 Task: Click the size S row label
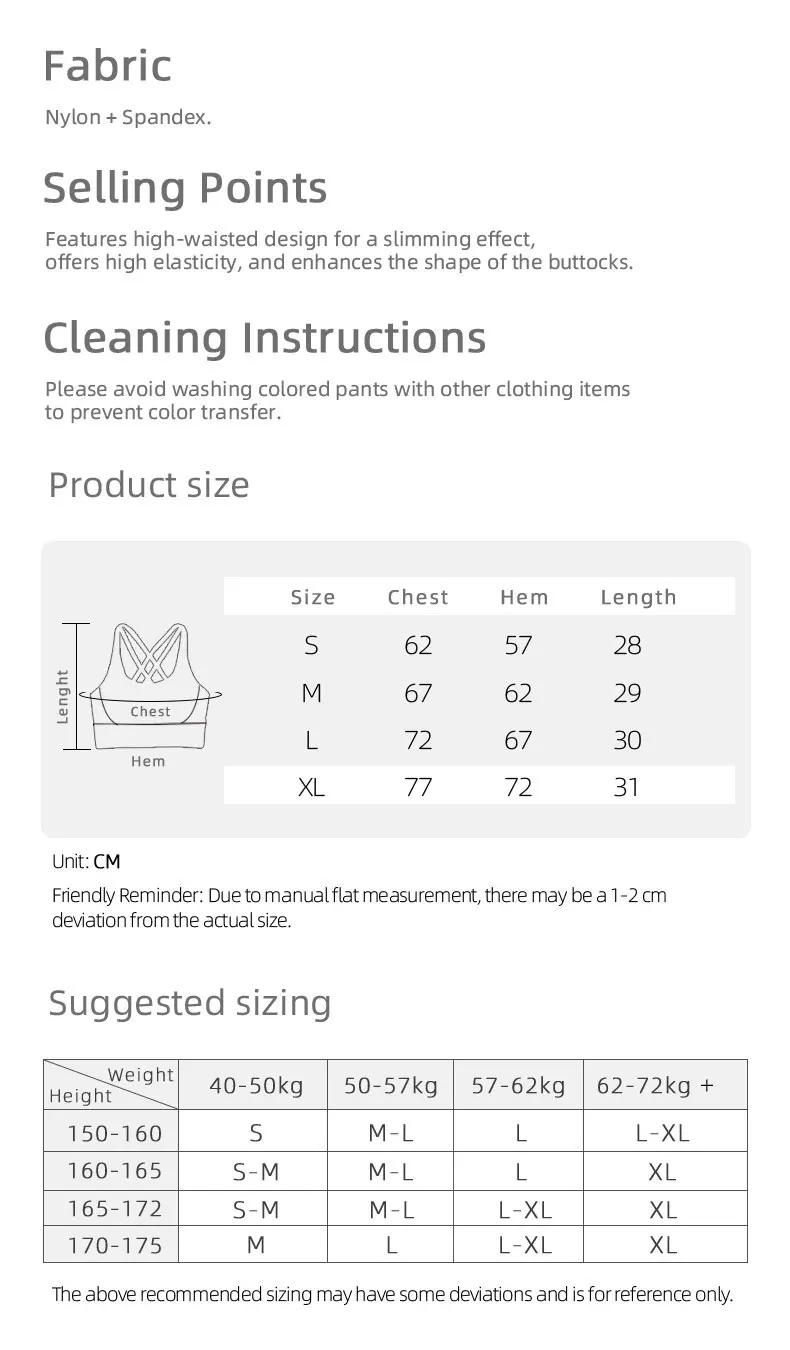pyautogui.click(x=311, y=645)
